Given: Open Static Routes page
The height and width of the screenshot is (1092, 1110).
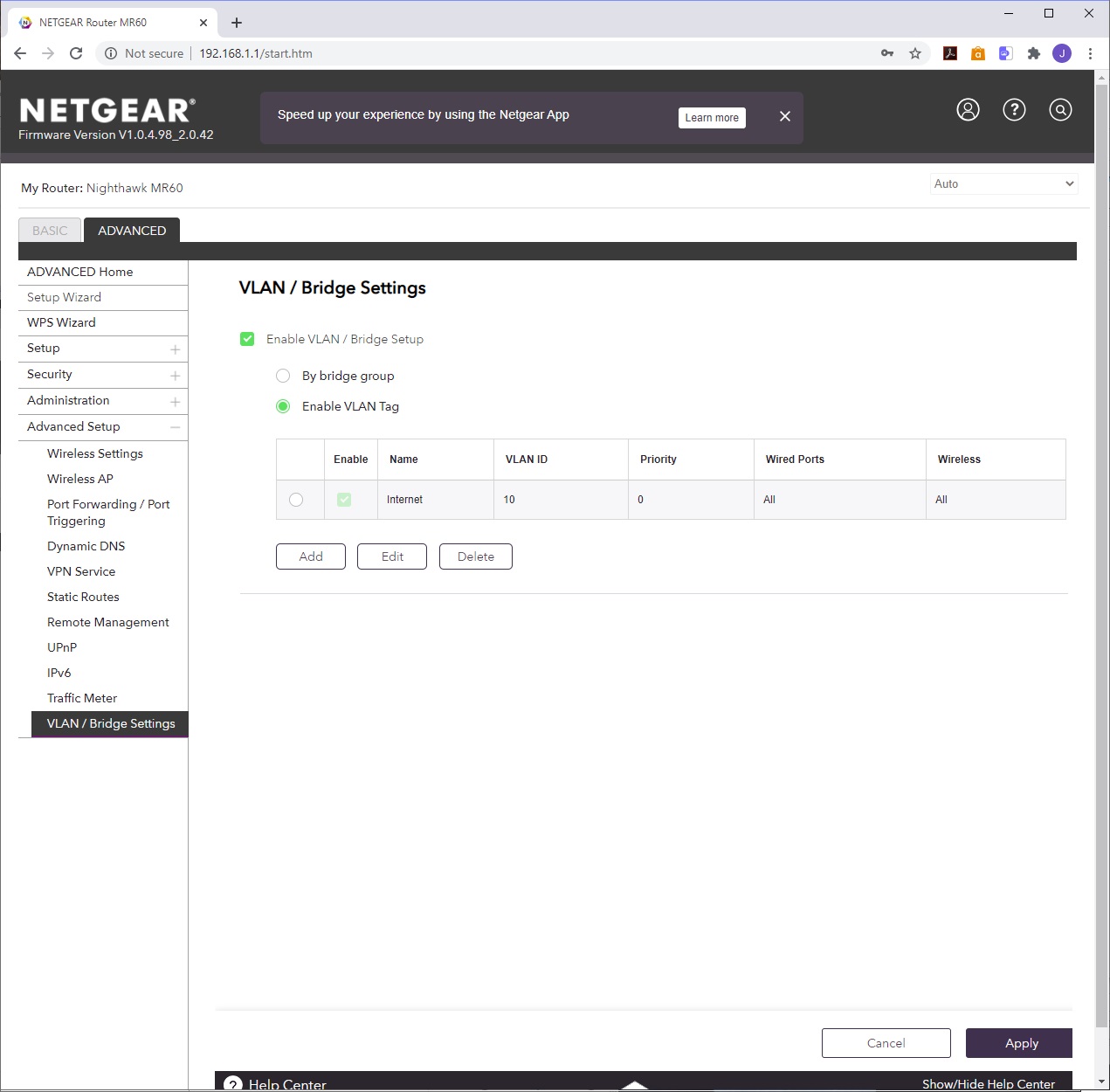Looking at the screenshot, I should (x=83, y=597).
